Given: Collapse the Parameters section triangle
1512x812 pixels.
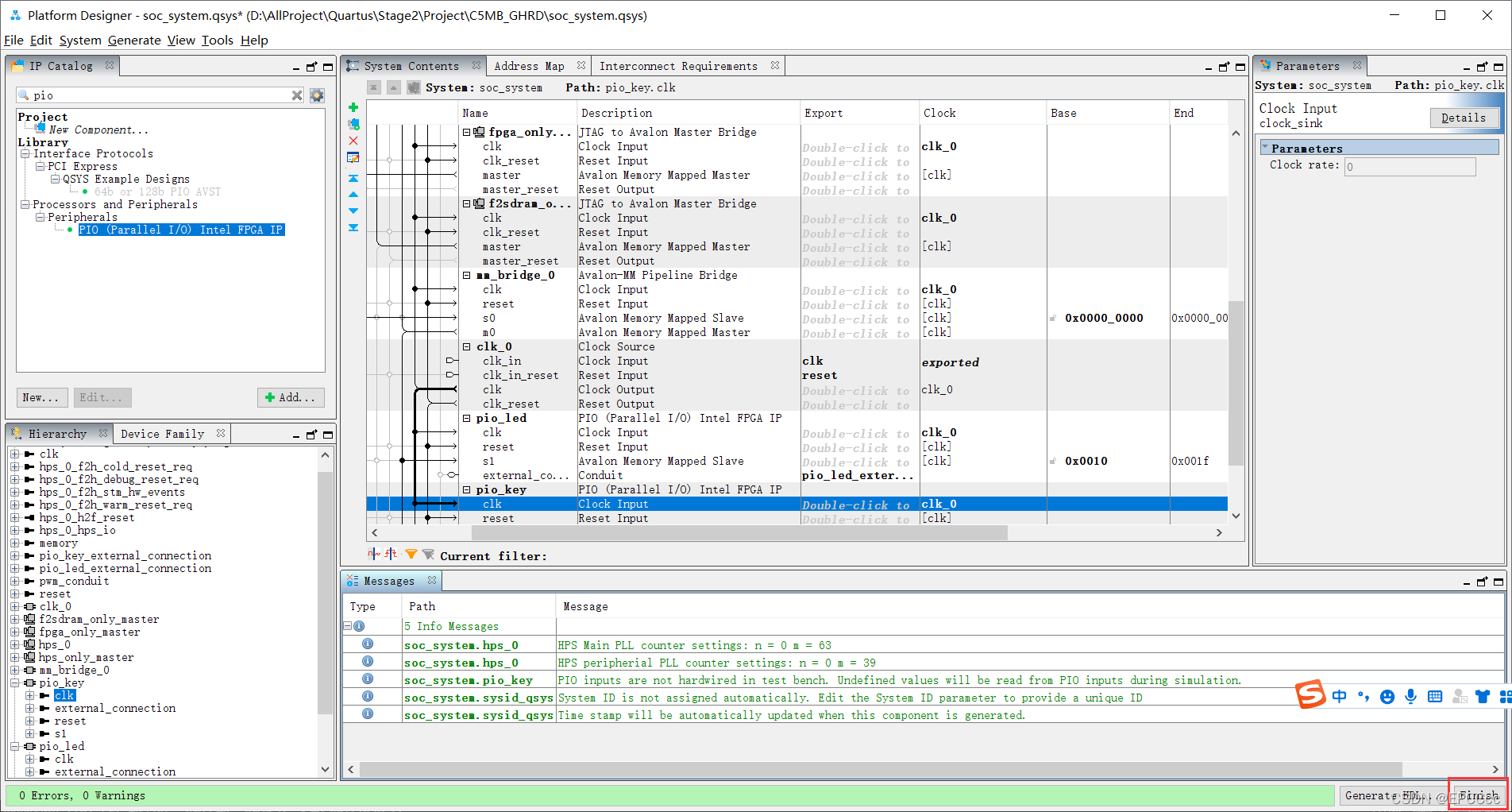Looking at the screenshot, I should [x=1264, y=148].
